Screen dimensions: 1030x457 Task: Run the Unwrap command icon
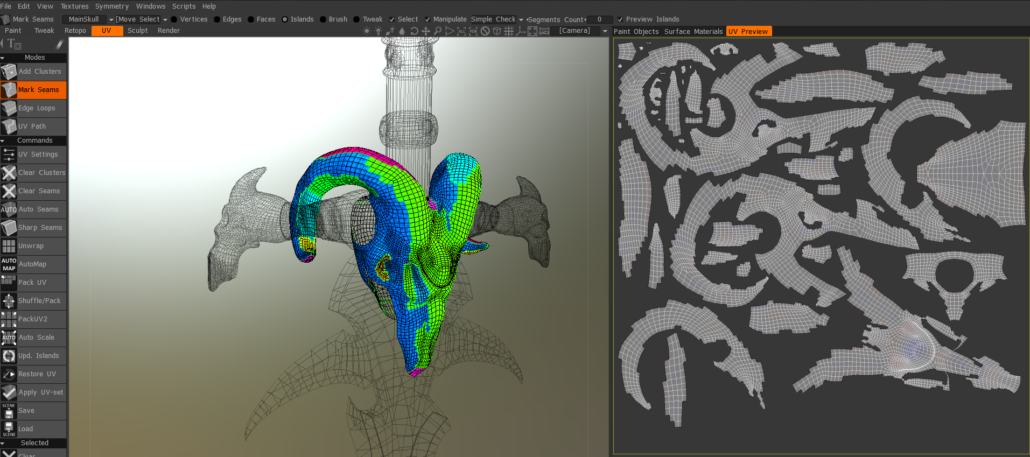tap(9, 246)
